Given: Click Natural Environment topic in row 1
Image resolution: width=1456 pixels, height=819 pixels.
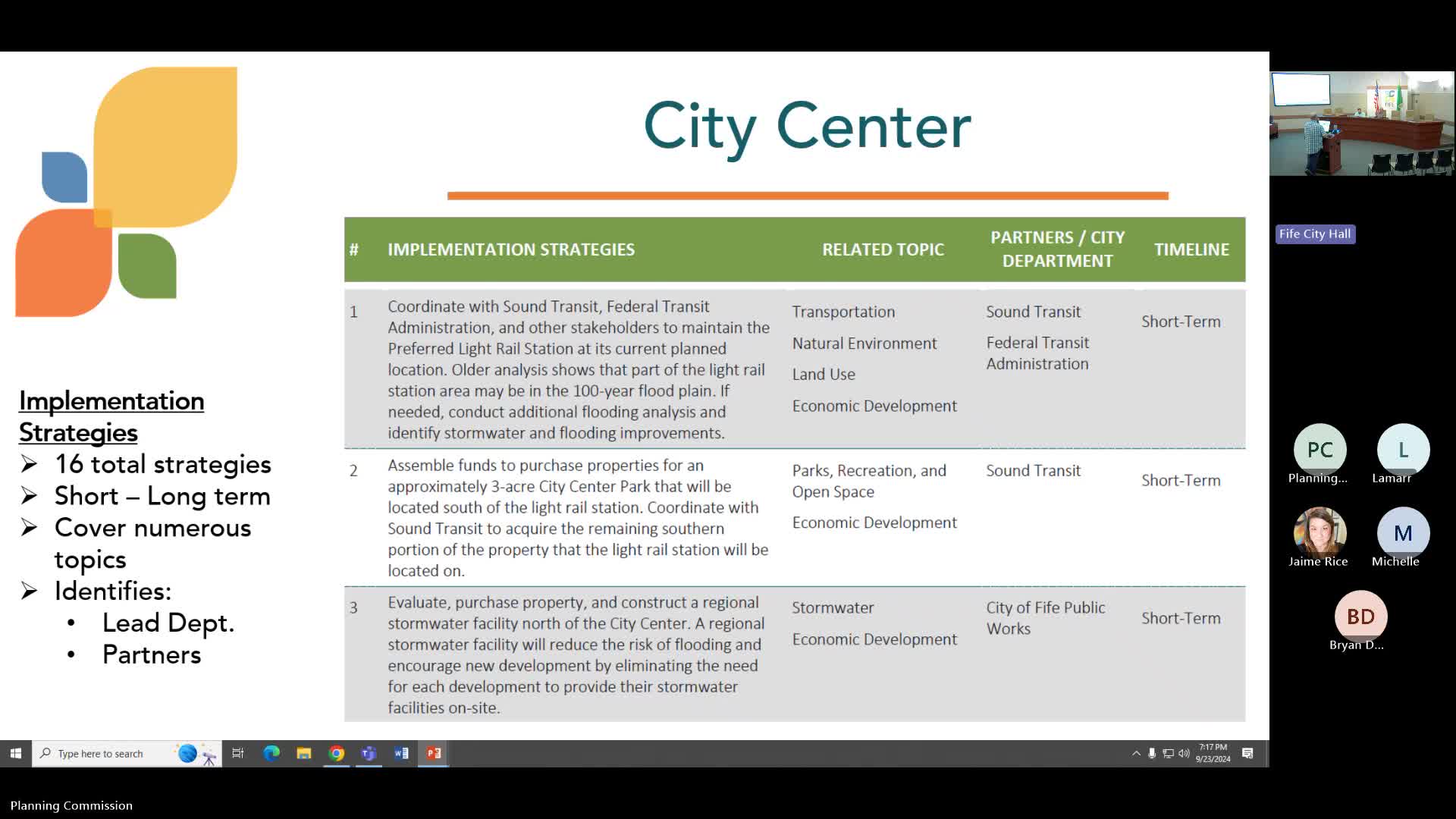Looking at the screenshot, I should [x=864, y=344].
